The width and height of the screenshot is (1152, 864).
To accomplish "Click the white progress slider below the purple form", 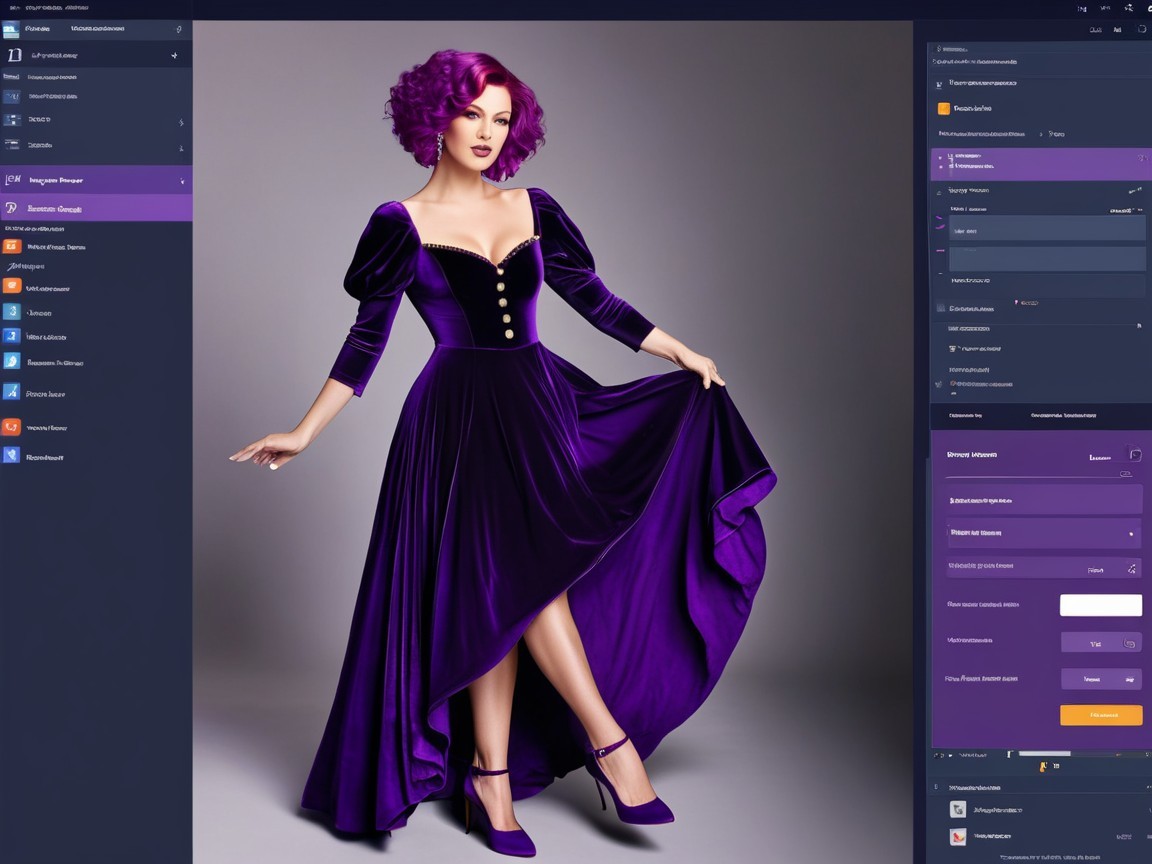I will tap(1044, 753).
